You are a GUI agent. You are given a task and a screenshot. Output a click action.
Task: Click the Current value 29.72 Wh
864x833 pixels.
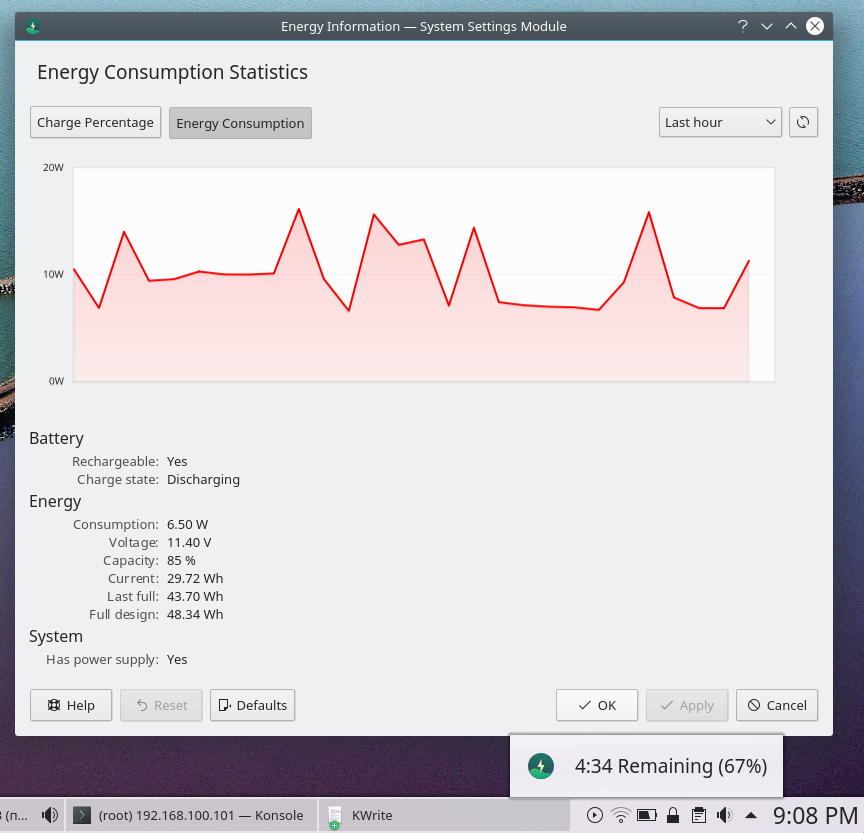click(x=195, y=578)
